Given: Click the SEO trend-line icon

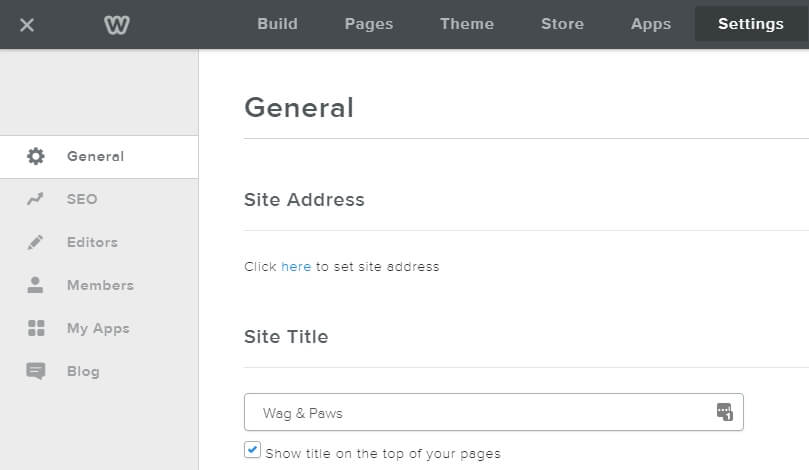Looking at the screenshot, I should (x=36, y=199).
